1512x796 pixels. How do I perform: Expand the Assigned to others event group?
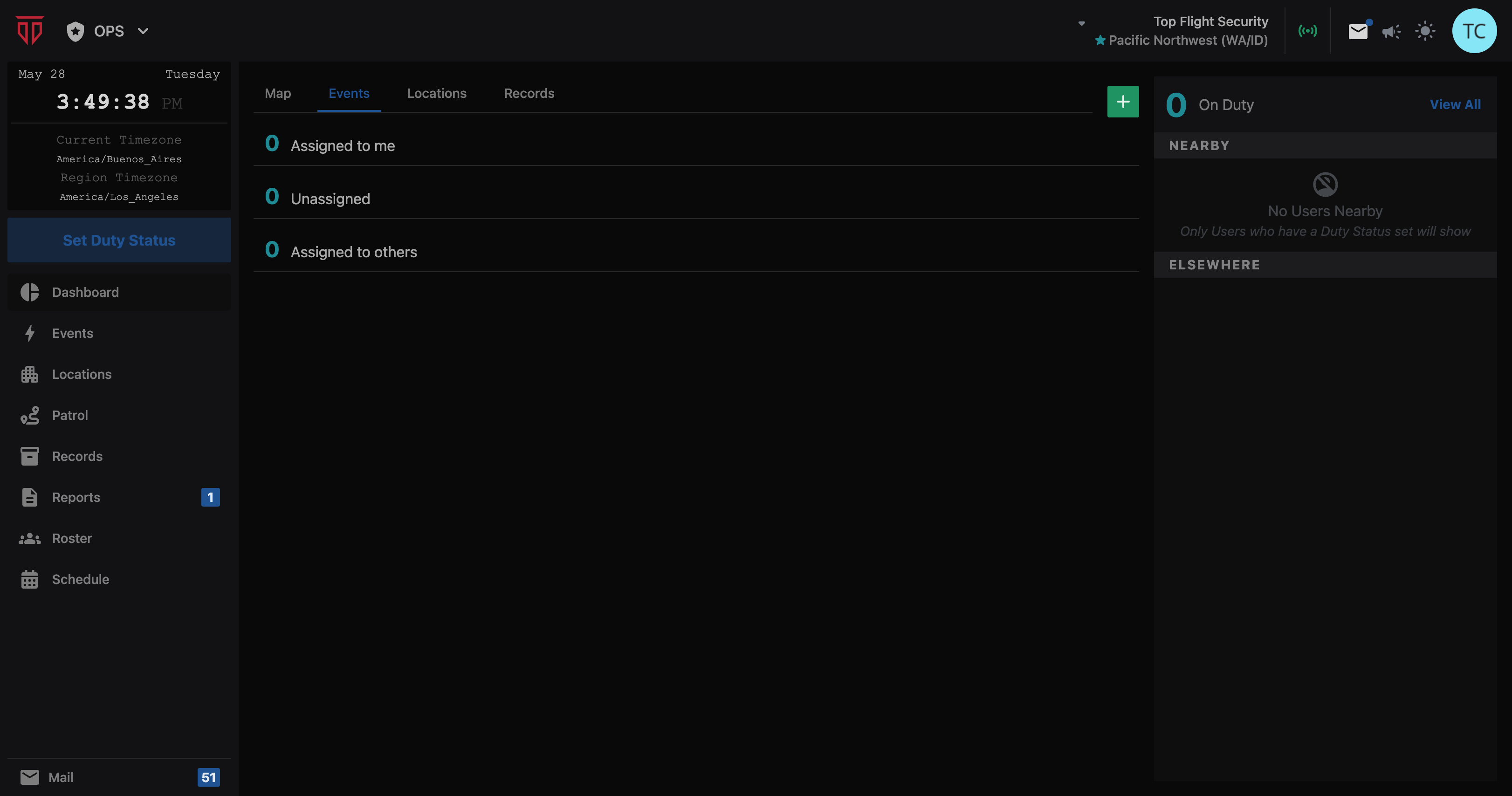point(354,251)
